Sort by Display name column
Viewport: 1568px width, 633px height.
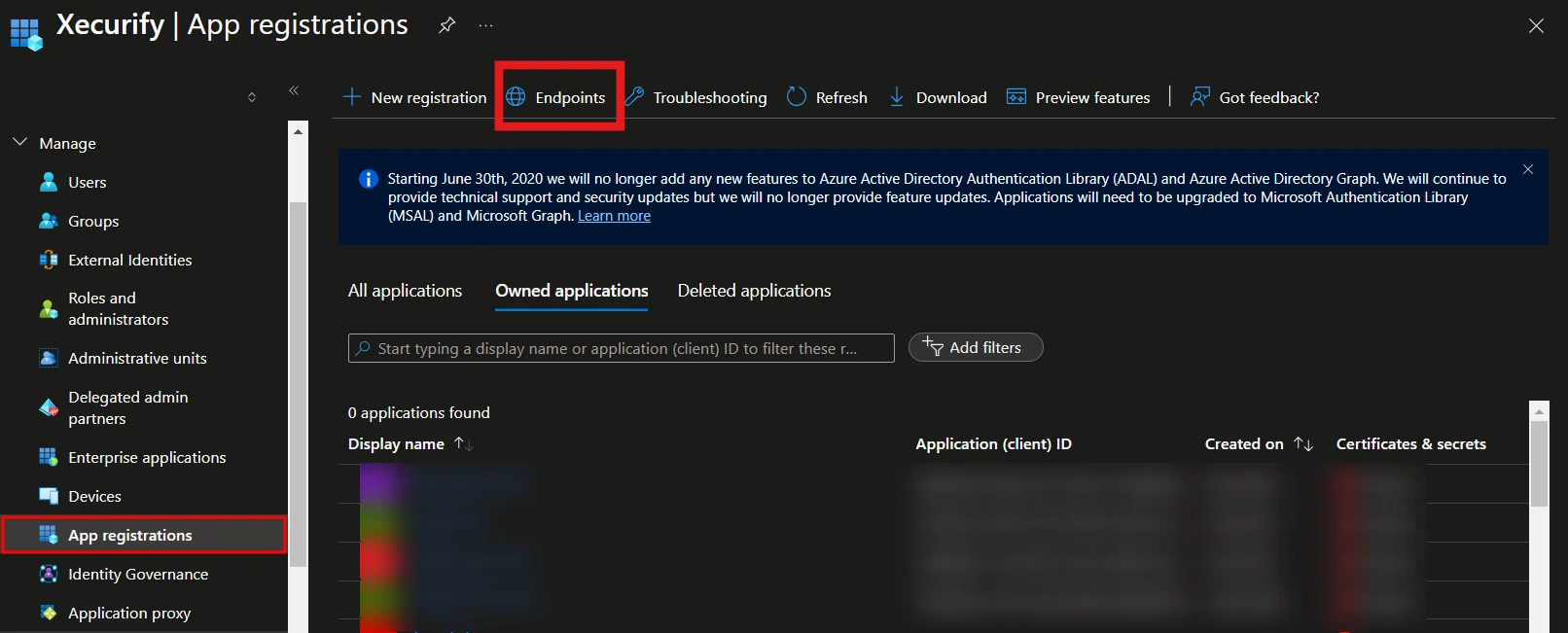410,443
